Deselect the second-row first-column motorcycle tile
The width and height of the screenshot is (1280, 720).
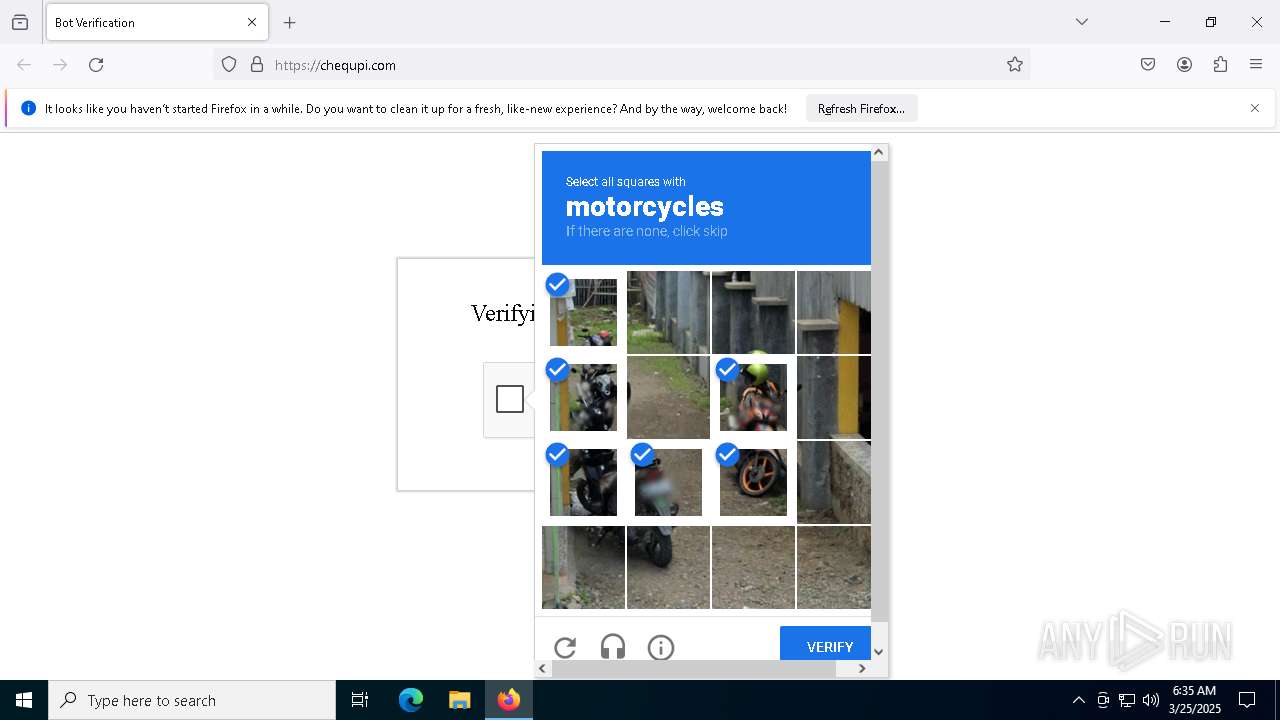(583, 397)
